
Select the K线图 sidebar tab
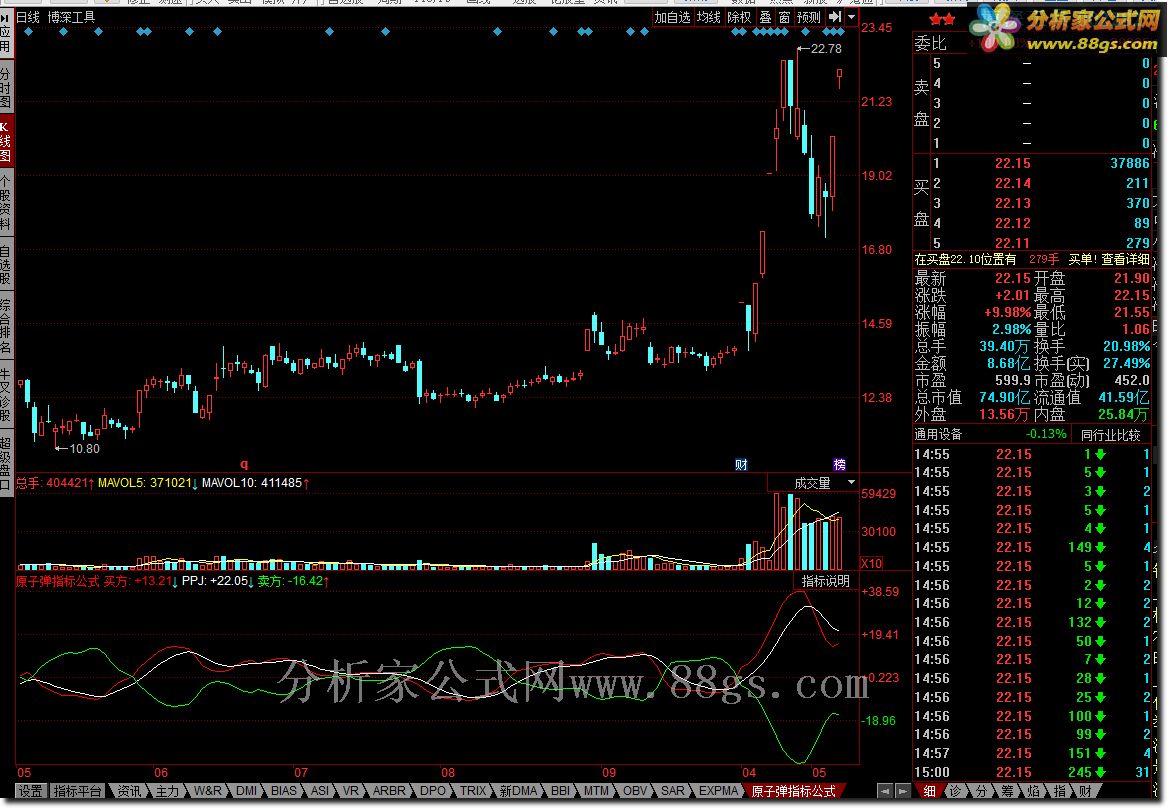point(6,142)
